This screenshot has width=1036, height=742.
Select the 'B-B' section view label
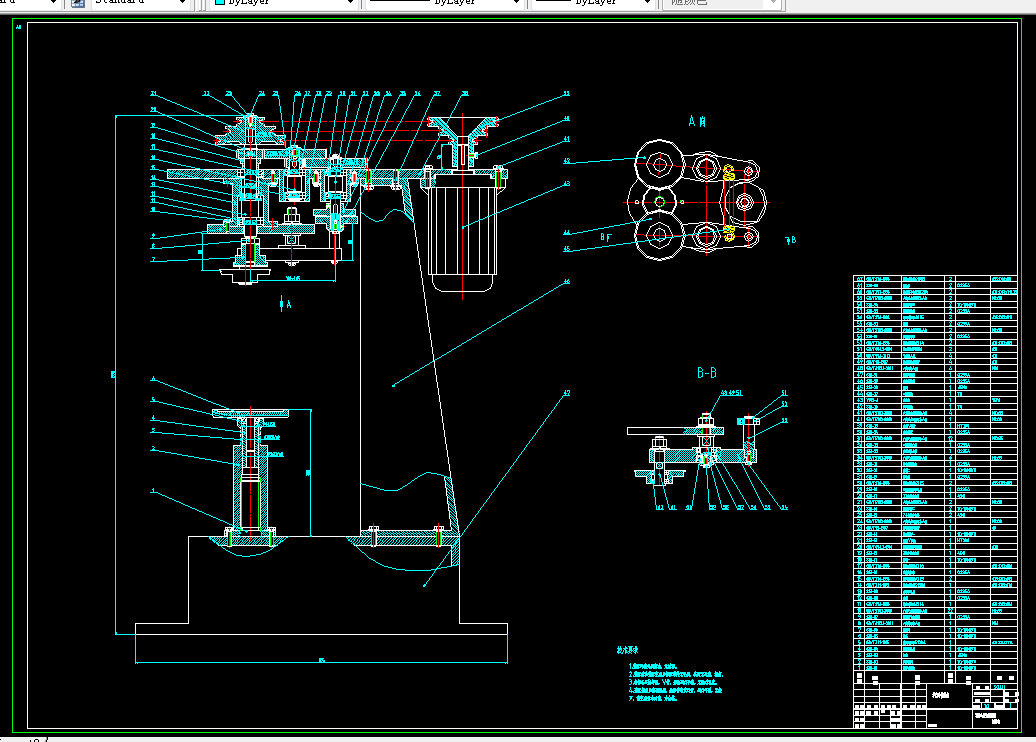coord(707,373)
